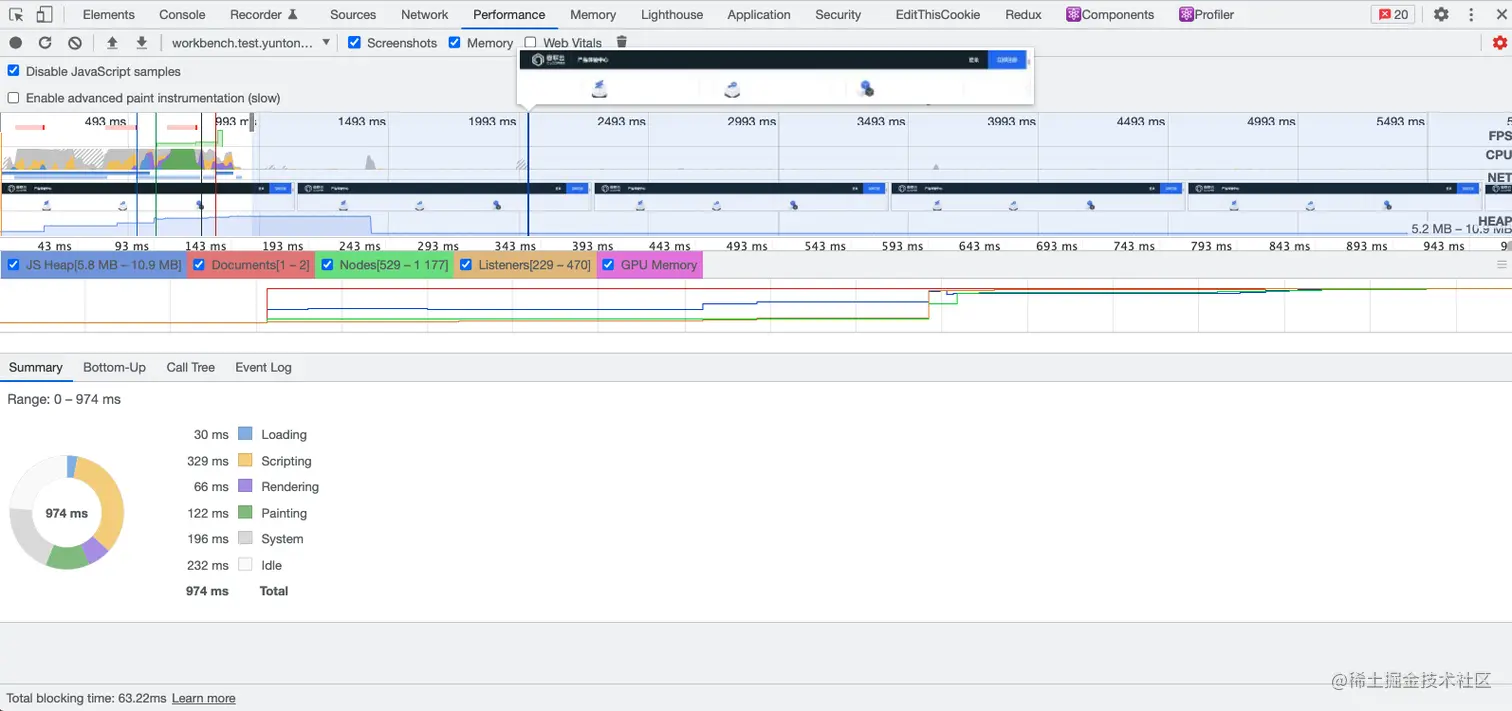Image resolution: width=1512 pixels, height=711 pixels.
Task: Open the React Components tab
Action: [1110, 15]
